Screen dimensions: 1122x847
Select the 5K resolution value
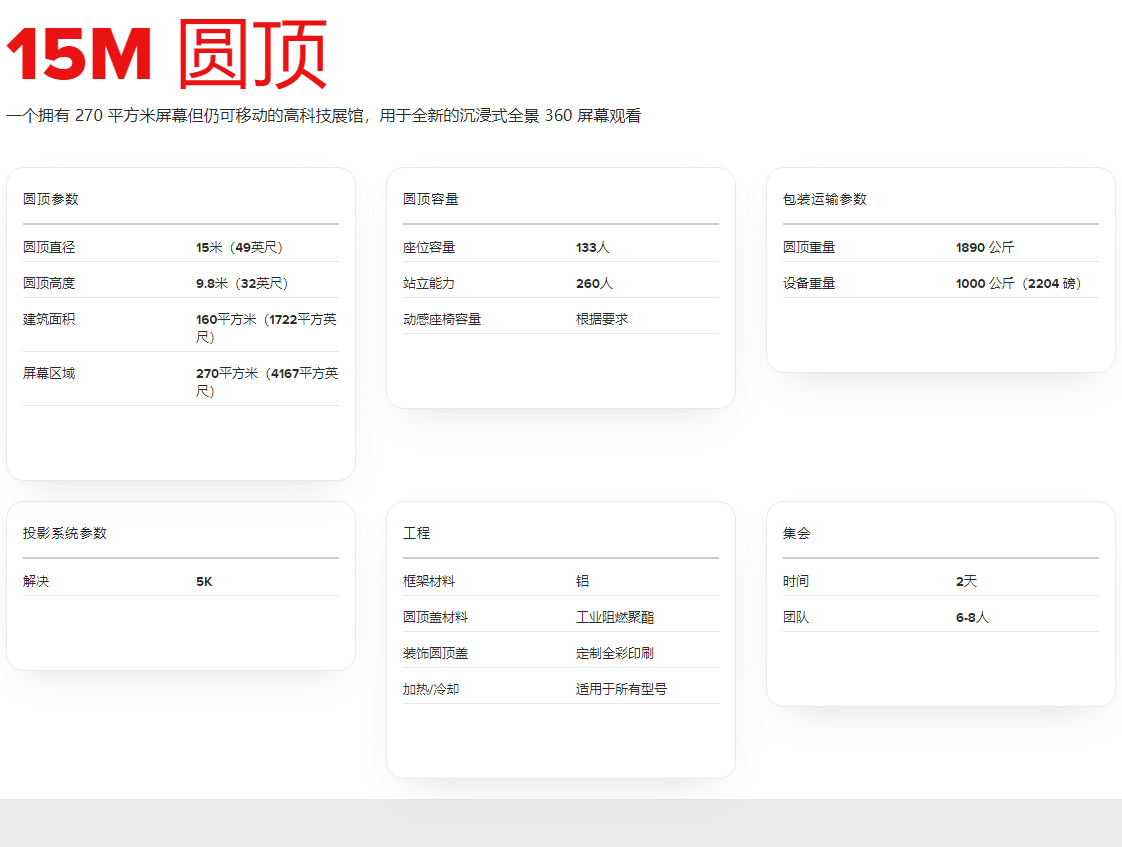[x=204, y=581]
